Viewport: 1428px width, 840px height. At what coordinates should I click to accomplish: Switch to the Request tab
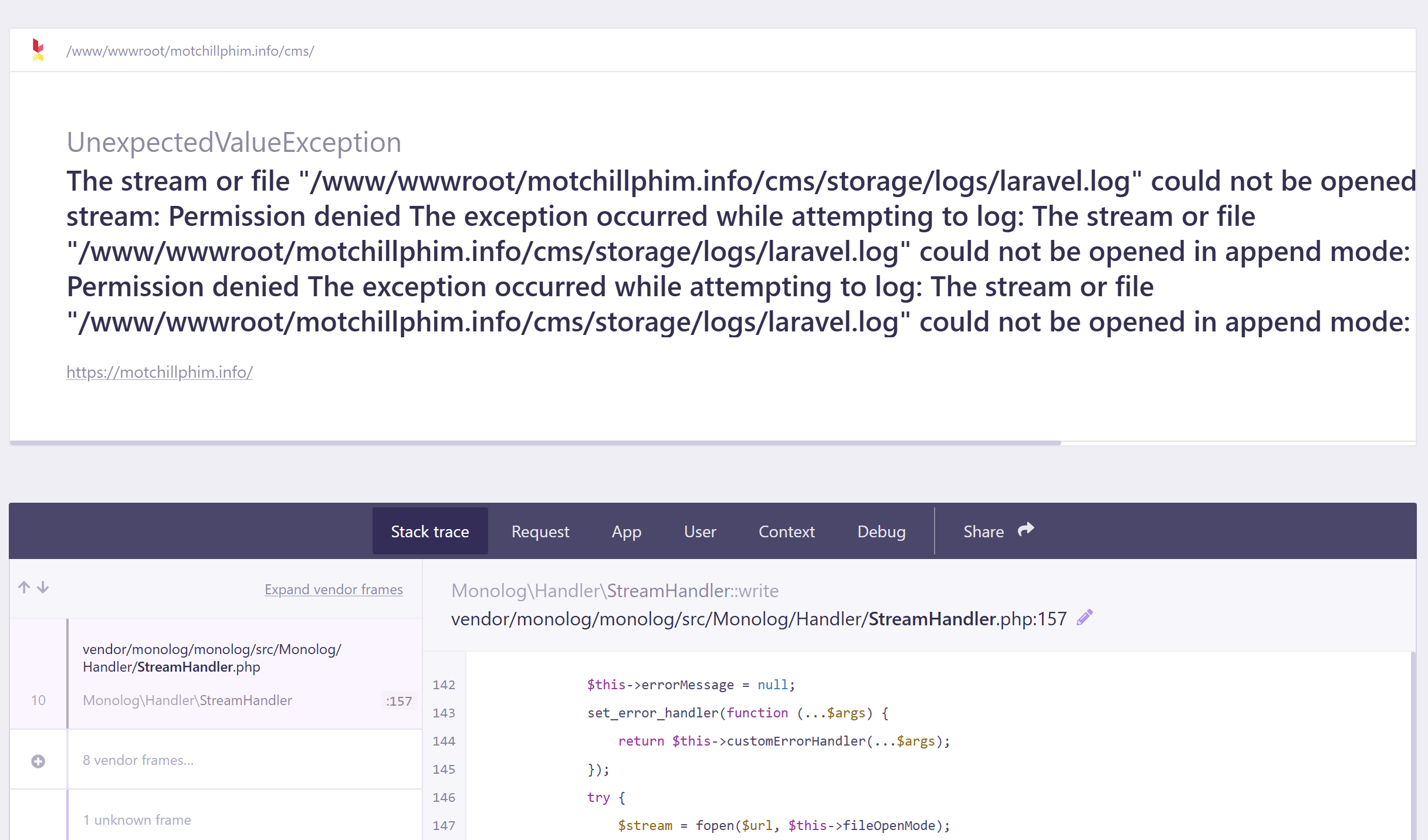(540, 531)
